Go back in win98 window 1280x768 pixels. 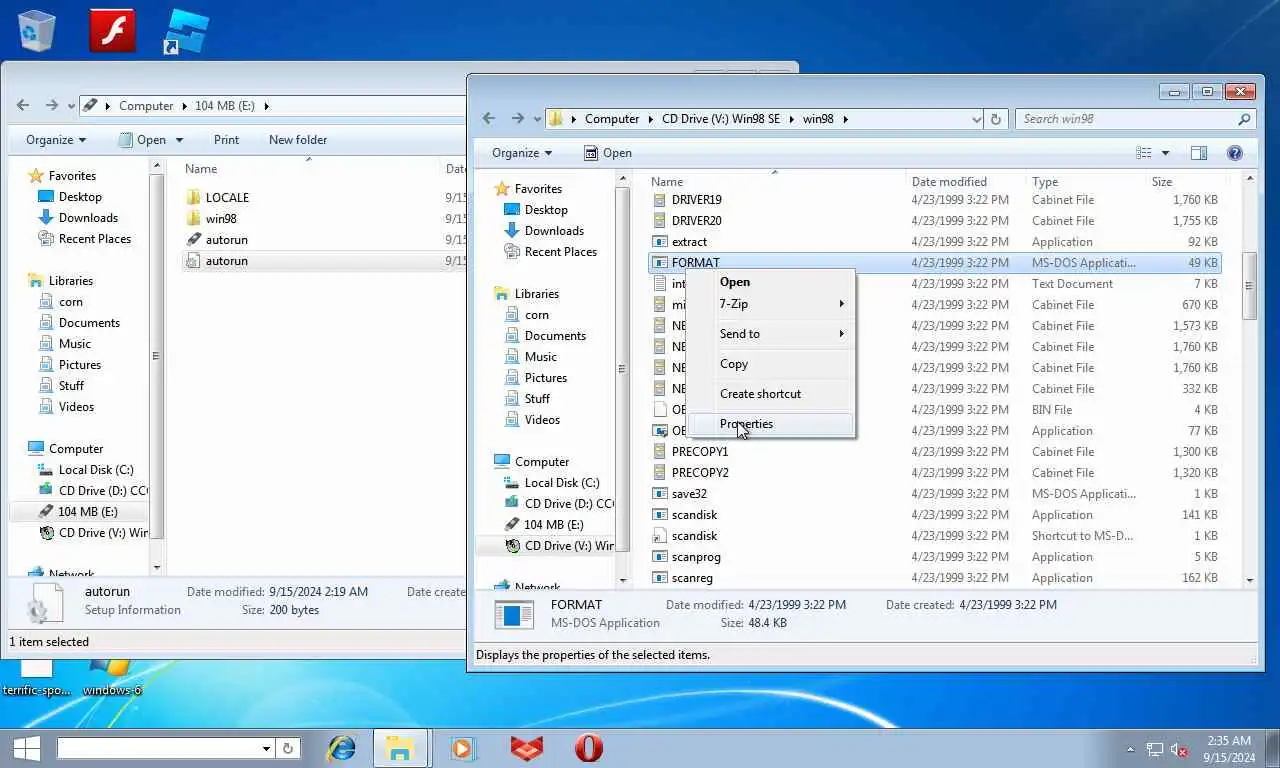pos(489,118)
